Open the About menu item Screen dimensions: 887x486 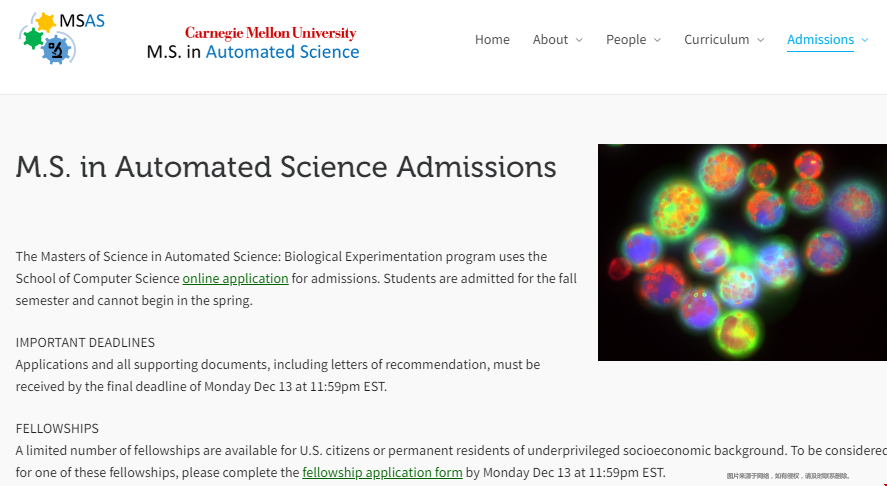[x=550, y=39]
